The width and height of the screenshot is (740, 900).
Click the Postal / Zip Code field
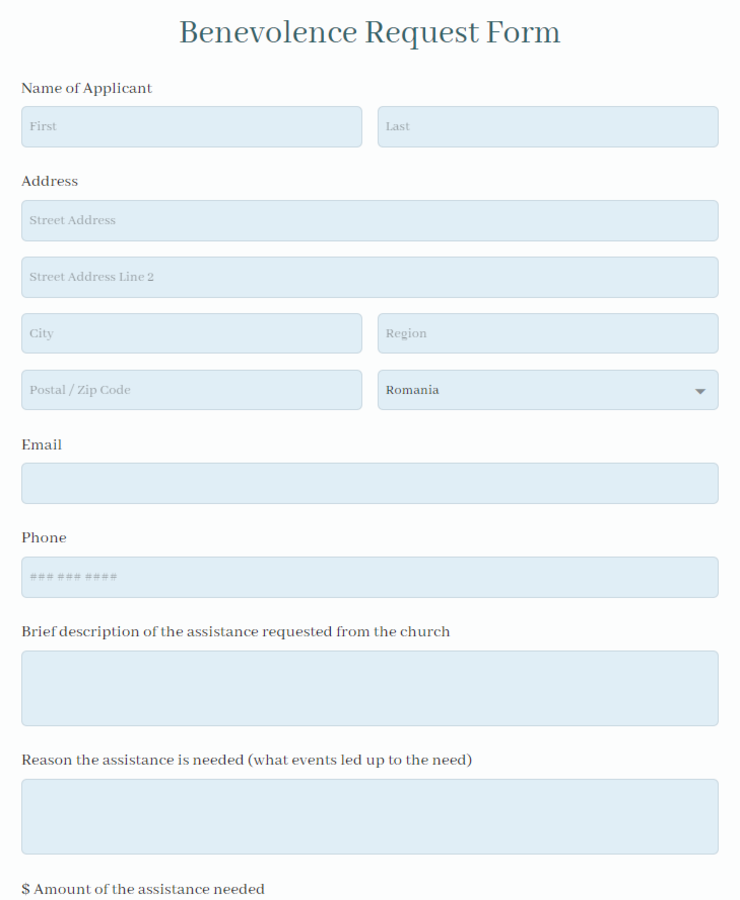(191, 390)
